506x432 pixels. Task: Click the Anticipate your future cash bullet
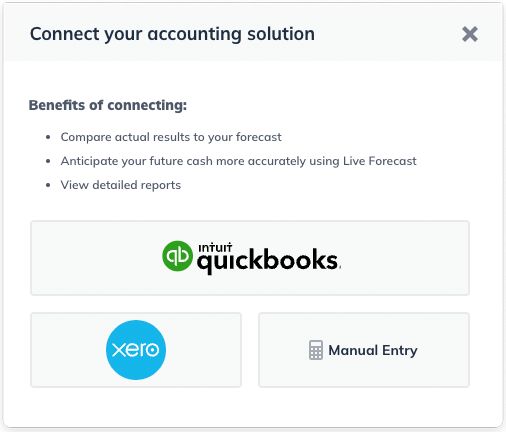tap(238, 161)
